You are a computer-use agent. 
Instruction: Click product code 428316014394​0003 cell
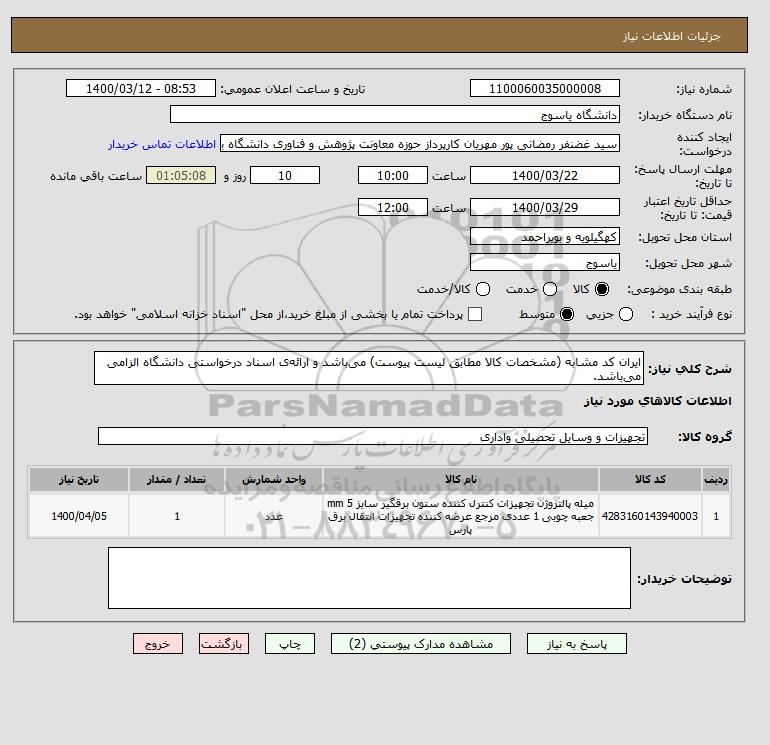[650, 516]
